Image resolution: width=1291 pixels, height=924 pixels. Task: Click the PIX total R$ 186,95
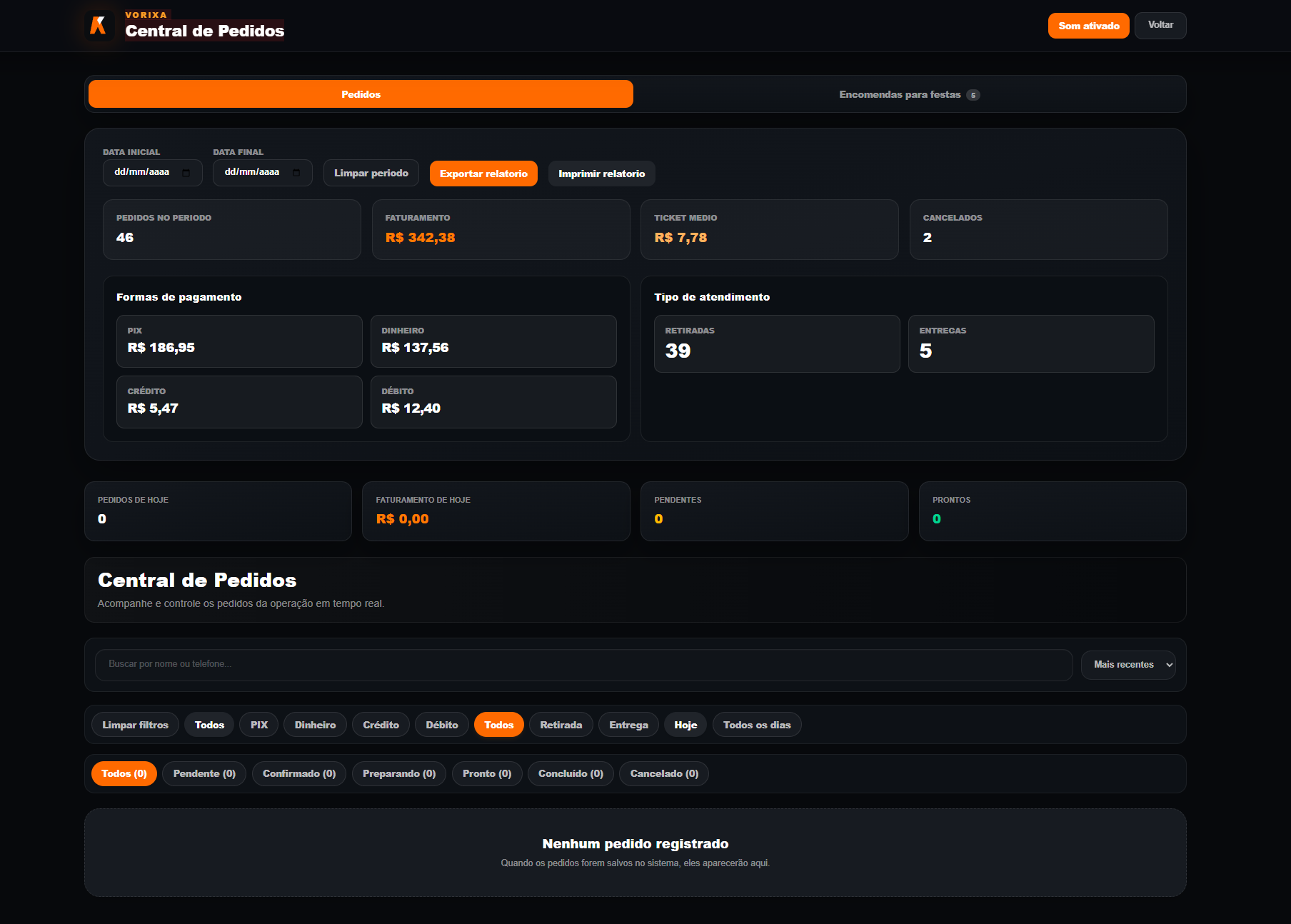pyautogui.click(x=161, y=348)
